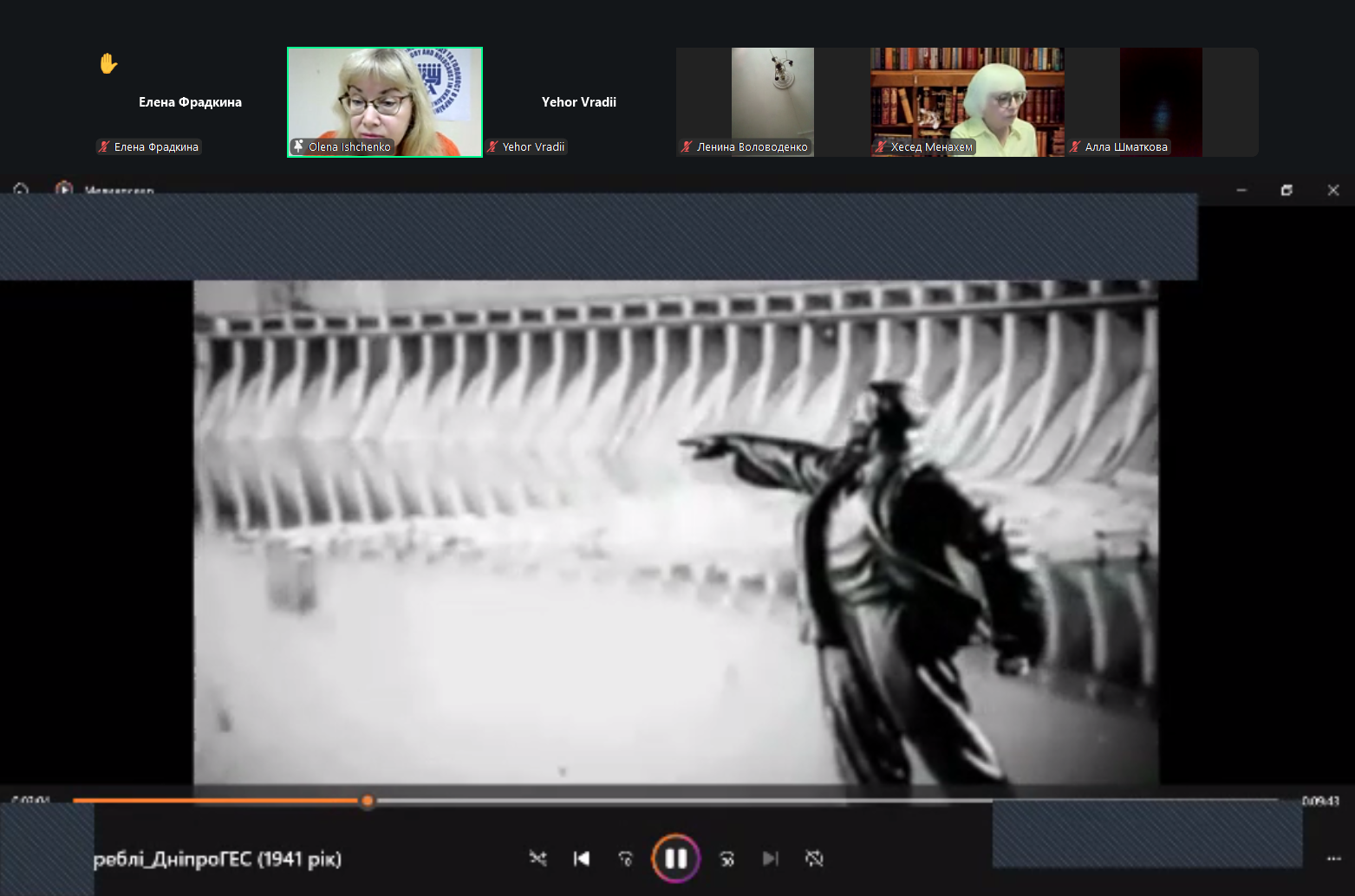The image size is (1355, 896).
Task: Skip forward a few seconds
Action: 726,858
